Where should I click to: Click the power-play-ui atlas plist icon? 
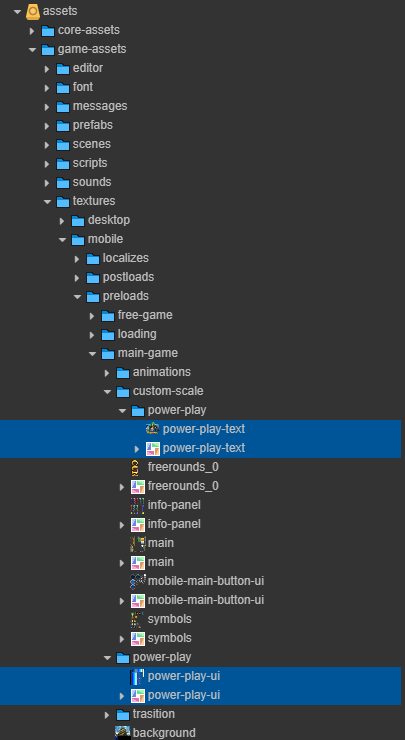tap(137, 696)
